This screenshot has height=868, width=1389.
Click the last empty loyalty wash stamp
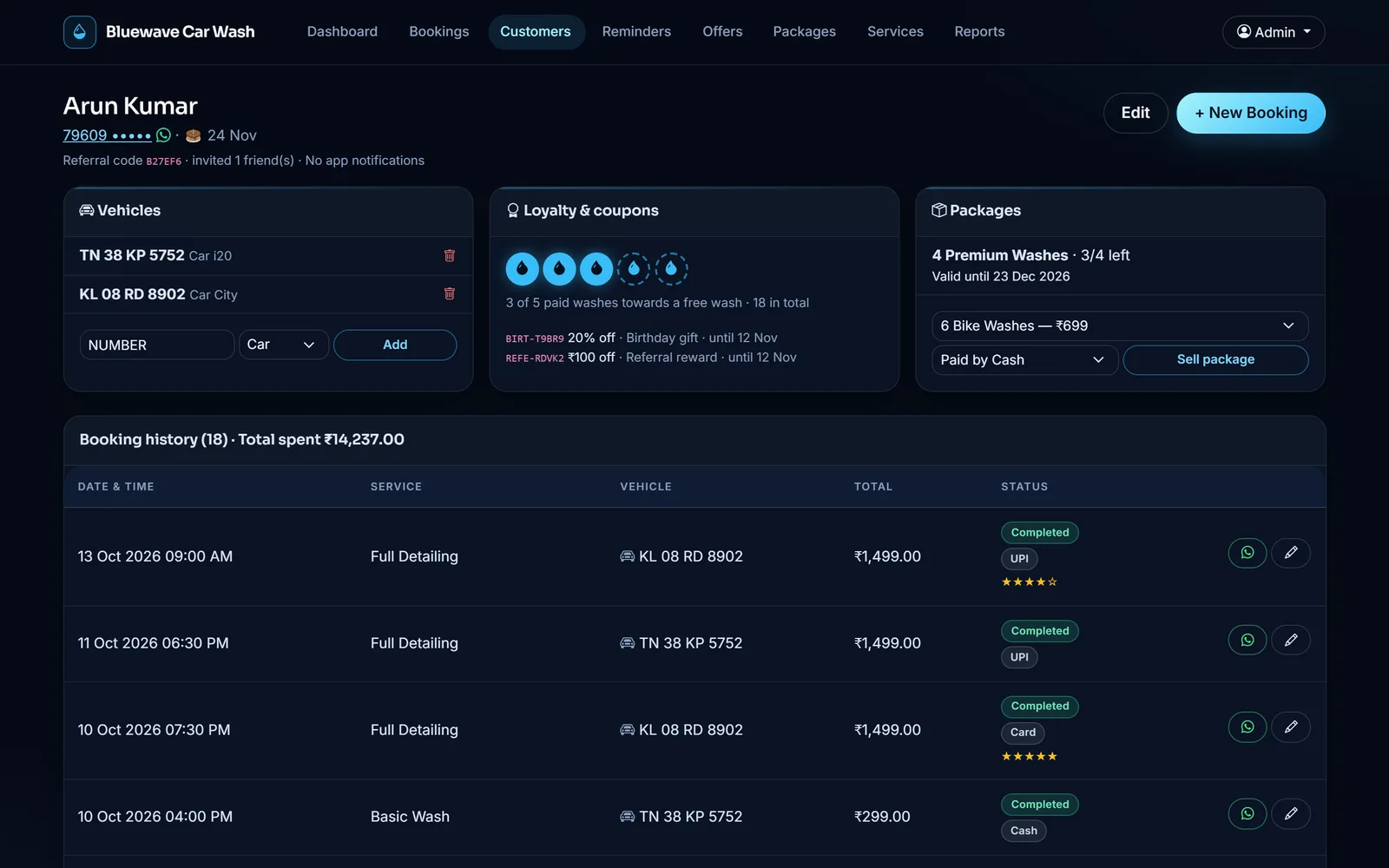click(671, 269)
